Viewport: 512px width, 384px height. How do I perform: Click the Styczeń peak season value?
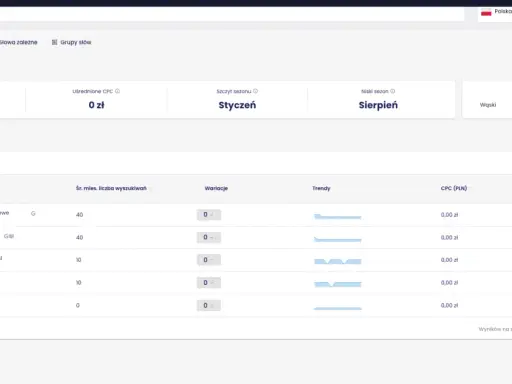[237, 105]
